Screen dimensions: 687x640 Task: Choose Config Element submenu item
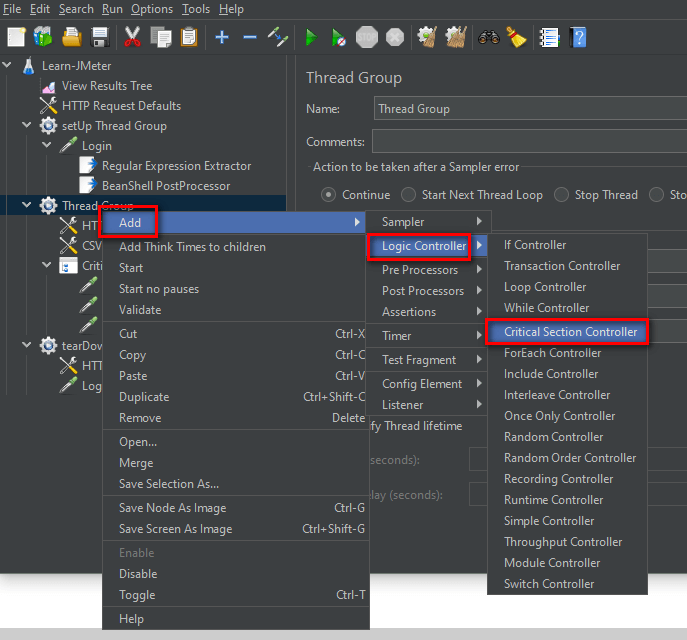[x=427, y=384]
